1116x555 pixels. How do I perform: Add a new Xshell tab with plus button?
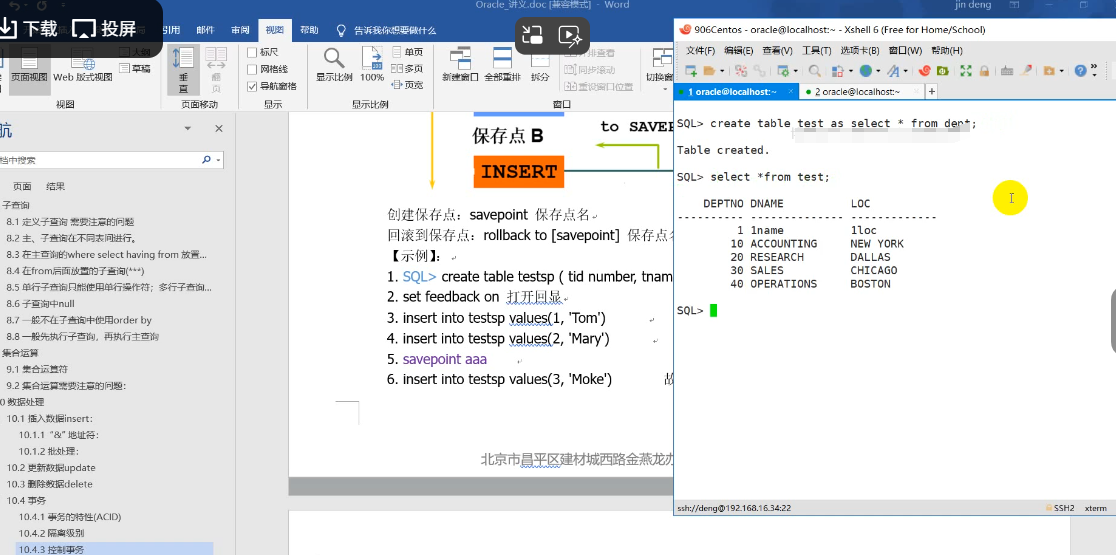[x=931, y=92]
